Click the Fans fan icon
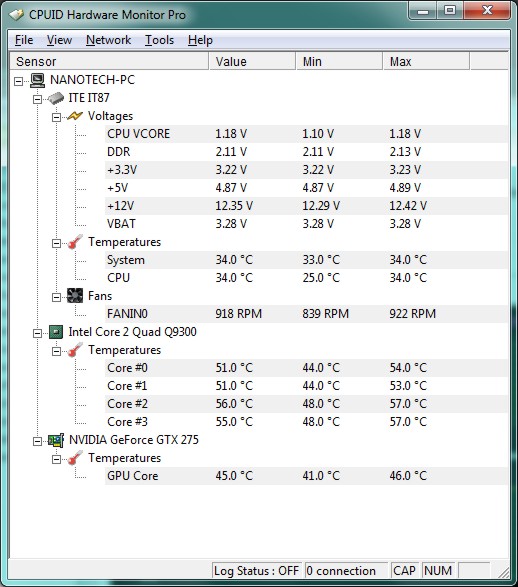 (x=75, y=296)
